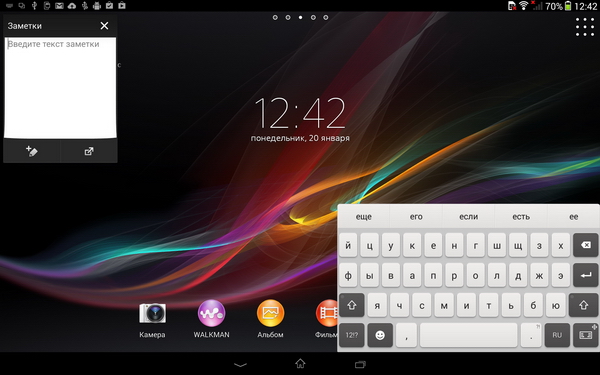This screenshot has height=375, width=600.
Task: Toggle the left Shift key
Action: click(x=352, y=305)
